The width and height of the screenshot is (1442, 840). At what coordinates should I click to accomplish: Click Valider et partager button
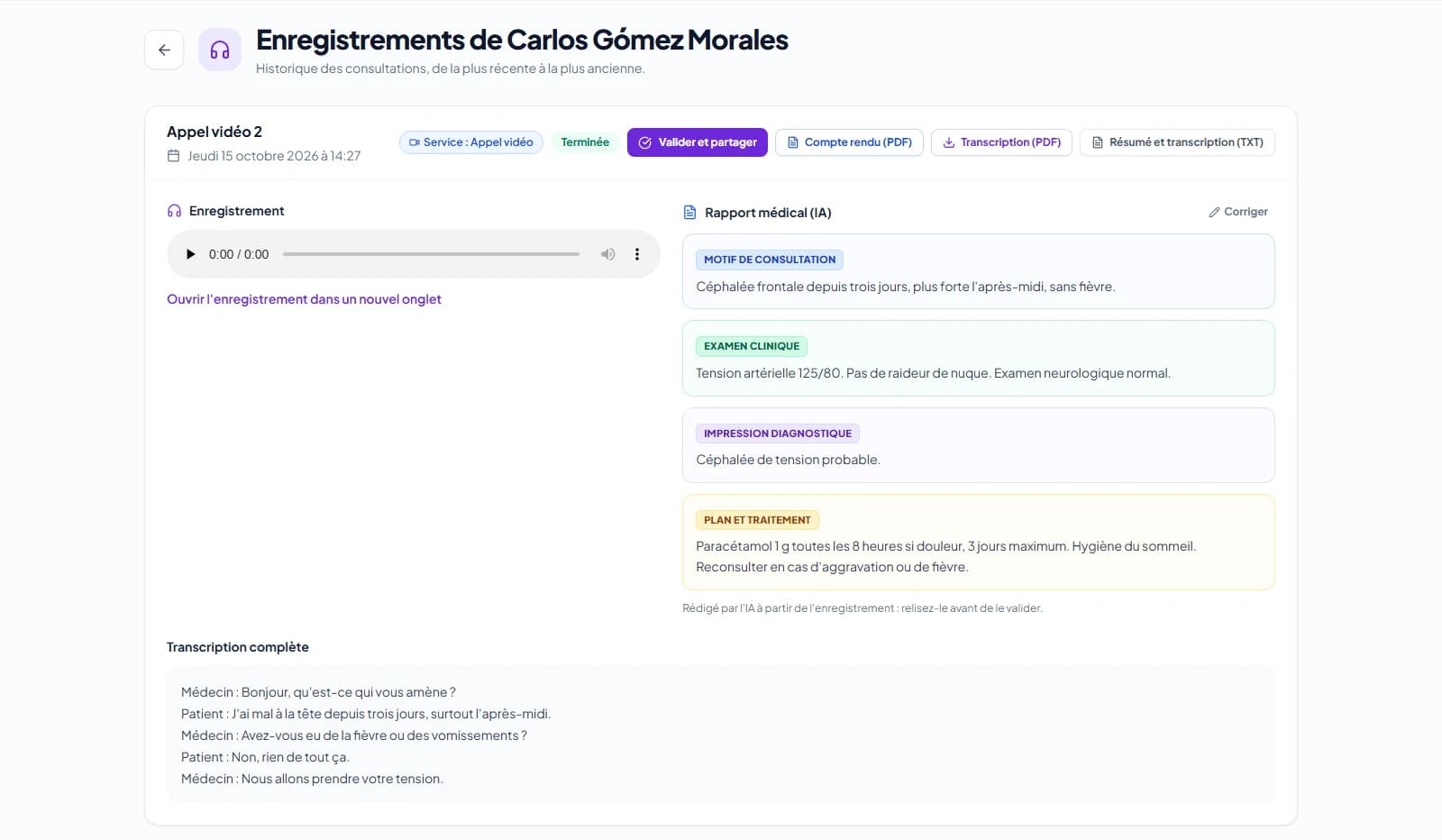[698, 142]
